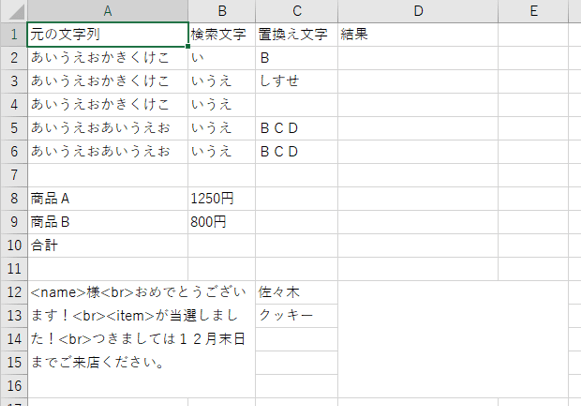Click cell C13 'クッキー'
Screen dimensions: 581x406
click(x=297, y=316)
